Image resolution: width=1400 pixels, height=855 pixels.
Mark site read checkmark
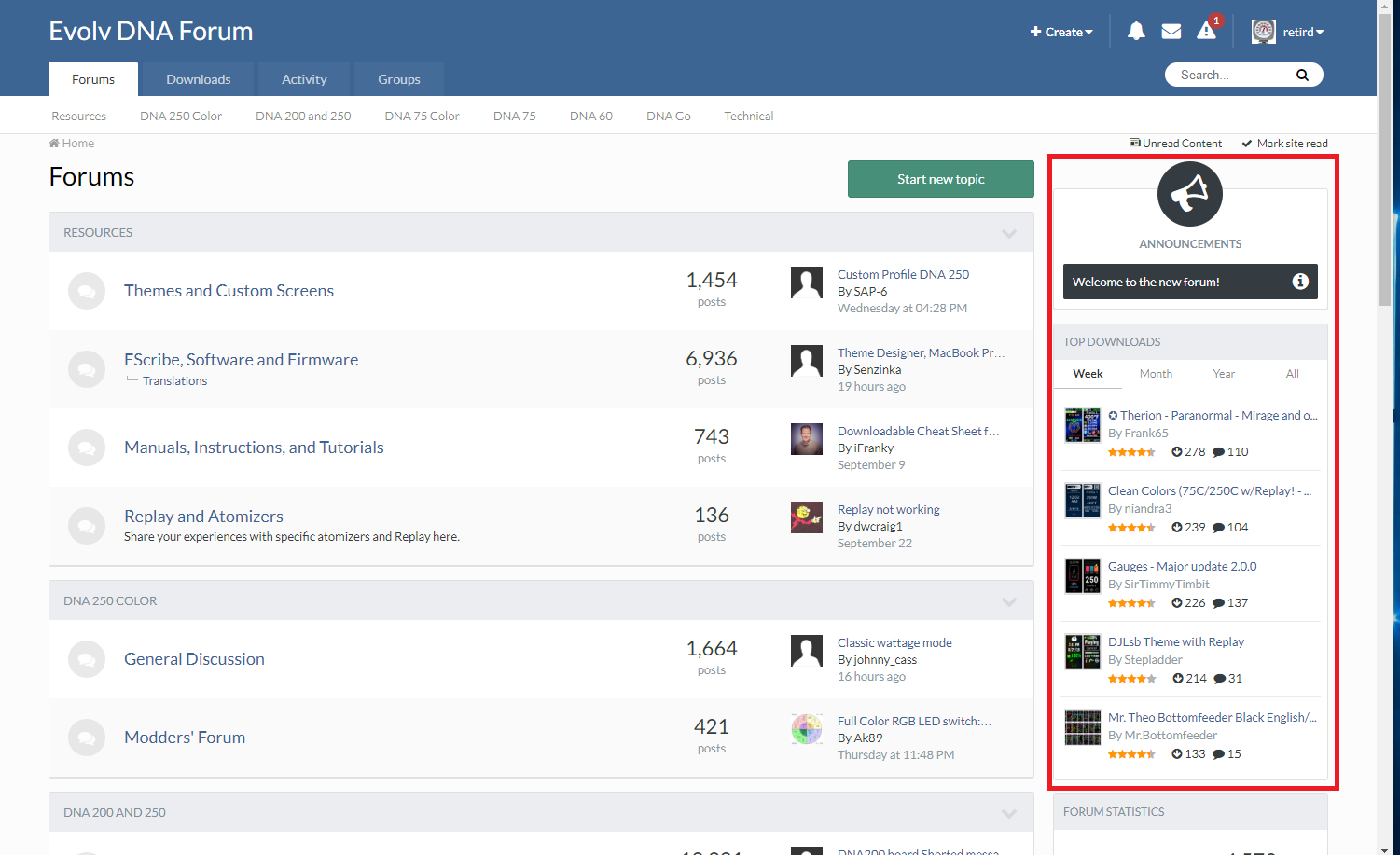[1247, 144]
